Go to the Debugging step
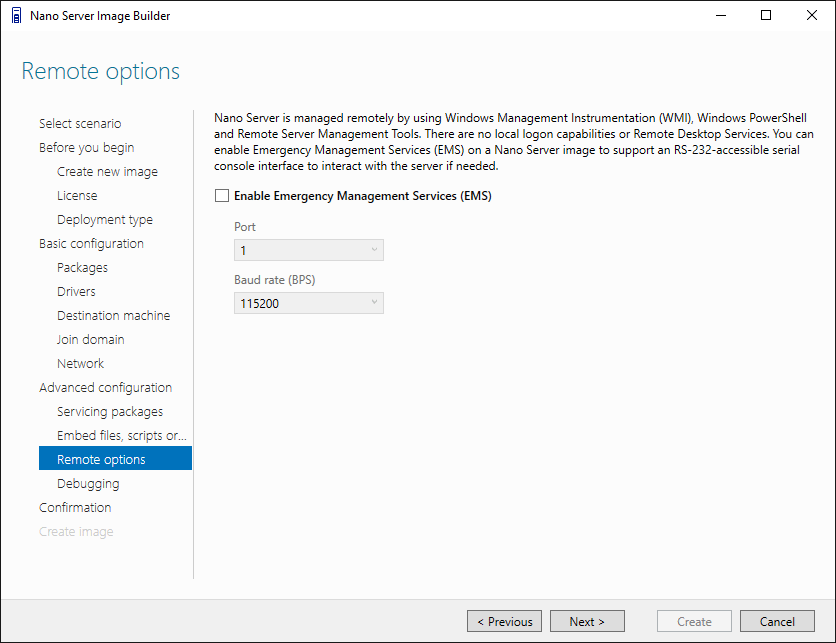 88,484
